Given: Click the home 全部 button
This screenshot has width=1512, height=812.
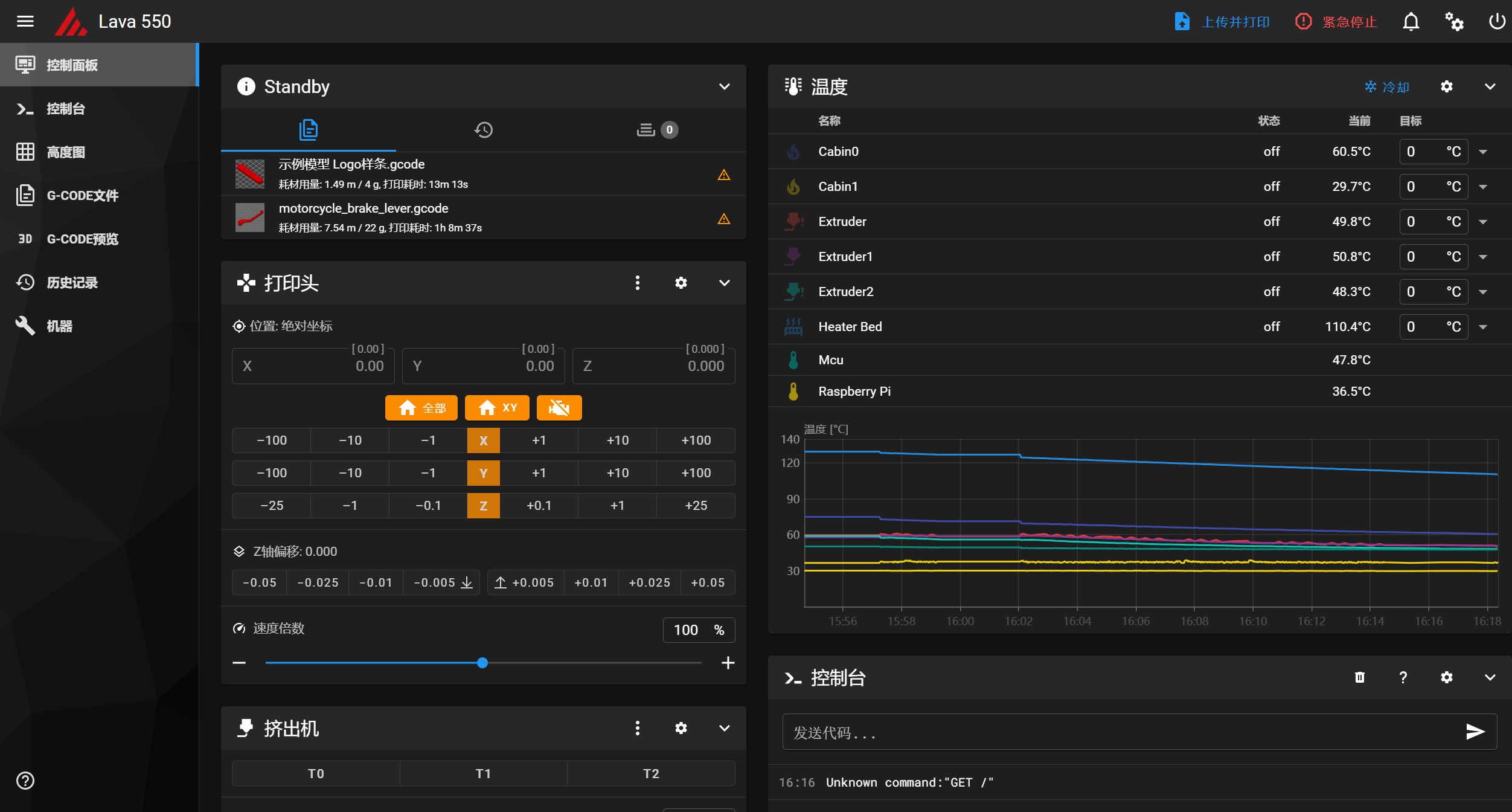Looking at the screenshot, I should (x=421, y=408).
